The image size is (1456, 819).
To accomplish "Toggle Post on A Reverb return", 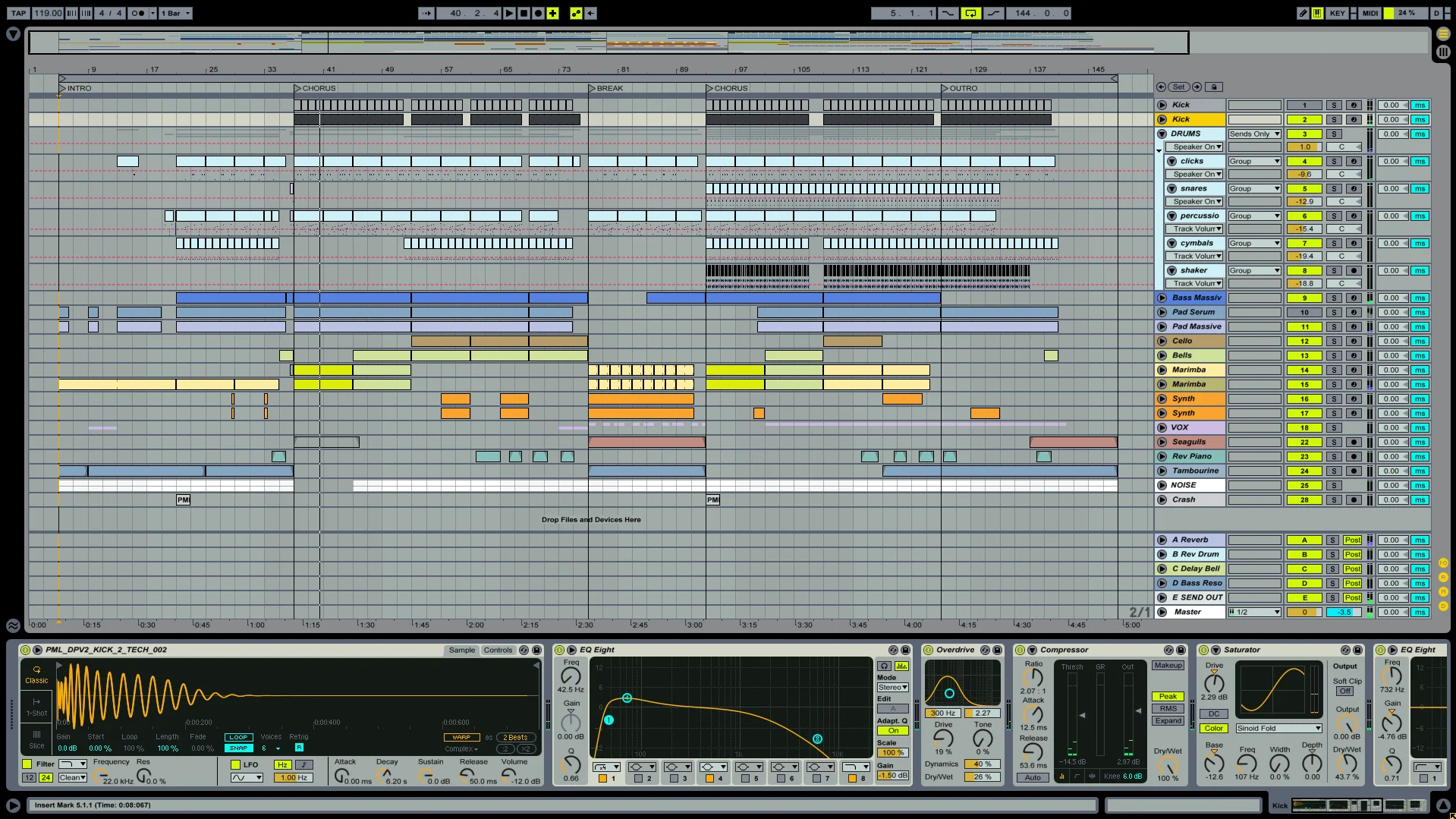I will point(1352,540).
